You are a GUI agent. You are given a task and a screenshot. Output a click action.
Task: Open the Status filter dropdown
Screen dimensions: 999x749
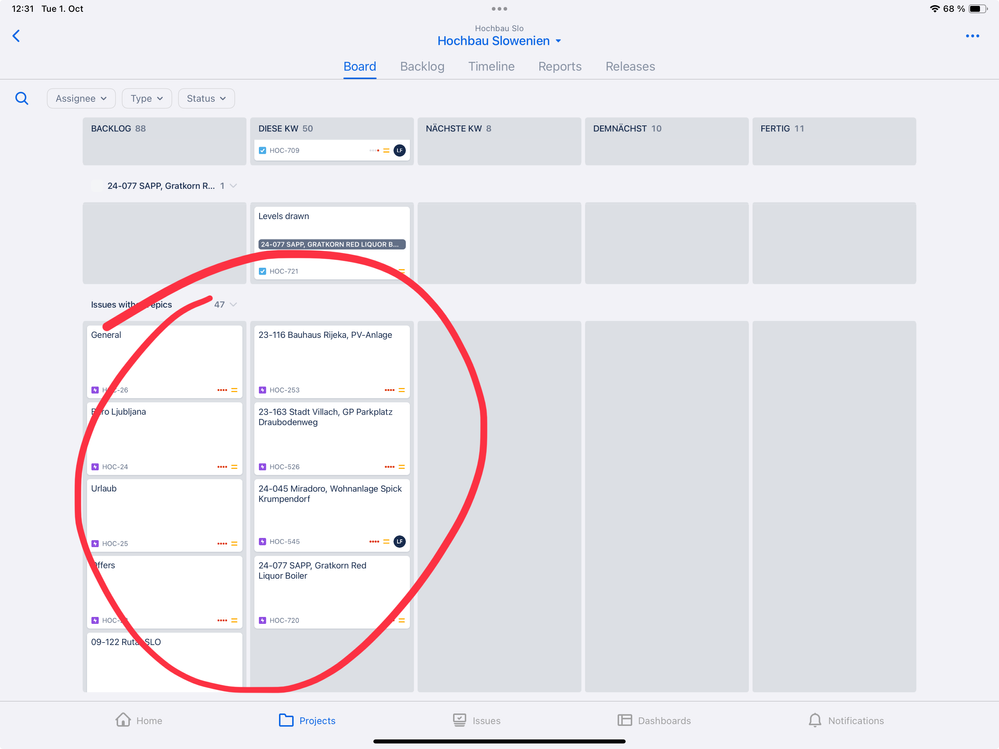coord(206,98)
